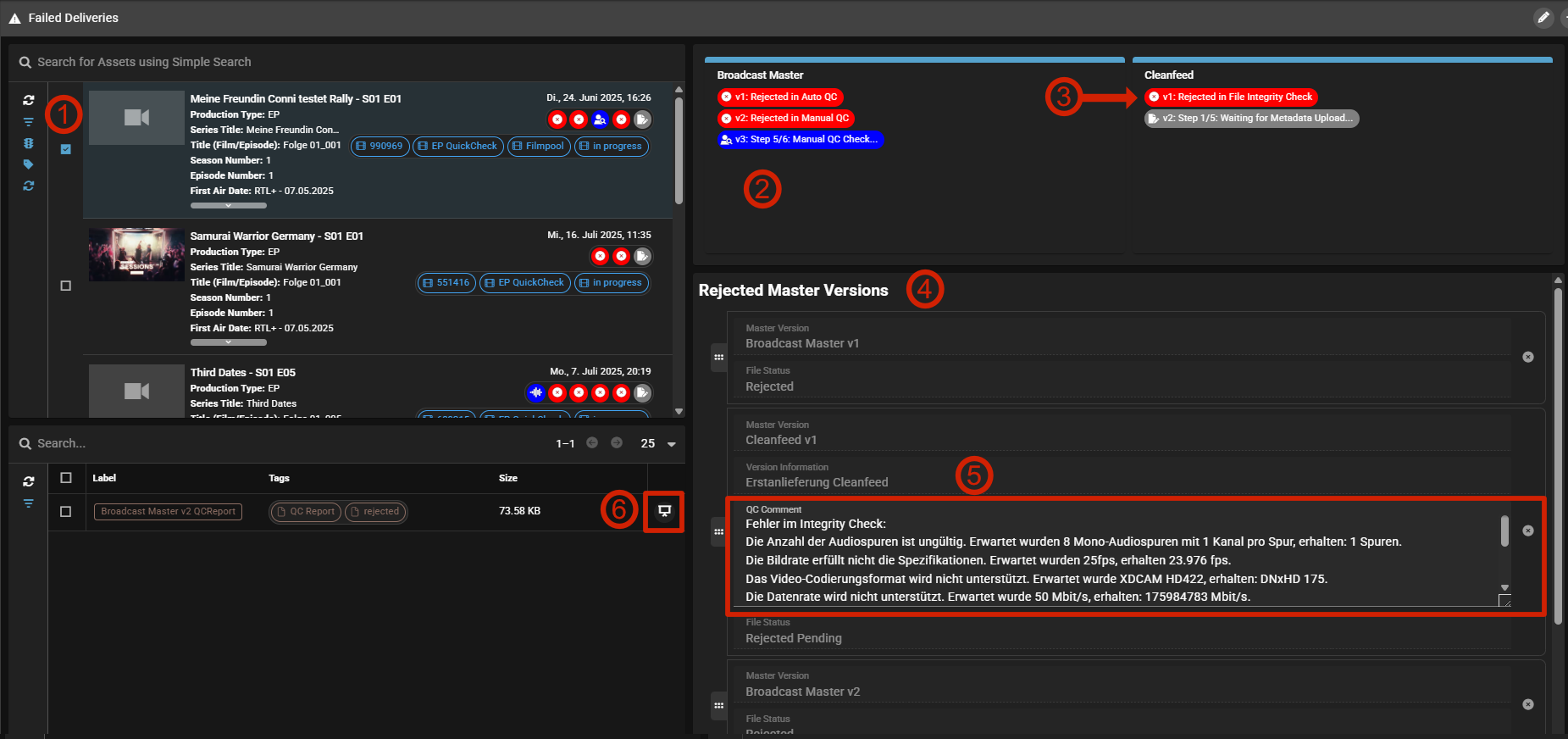Click the tag icon in asset sidebar

point(29,164)
